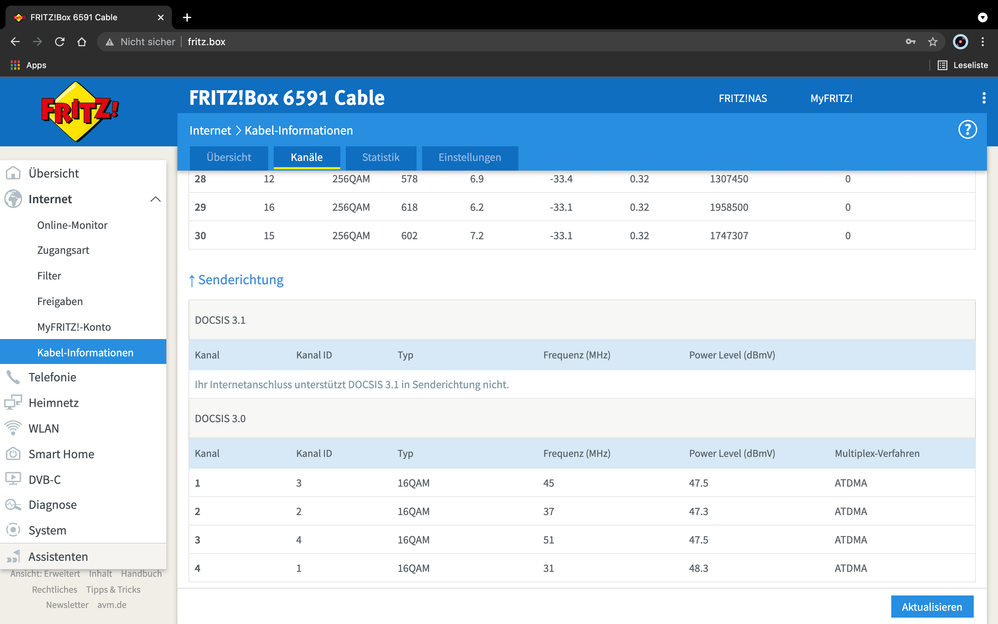Select the Übersicht tab in Kabel-Informationen
998x624 pixels.
click(x=229, y=158)
